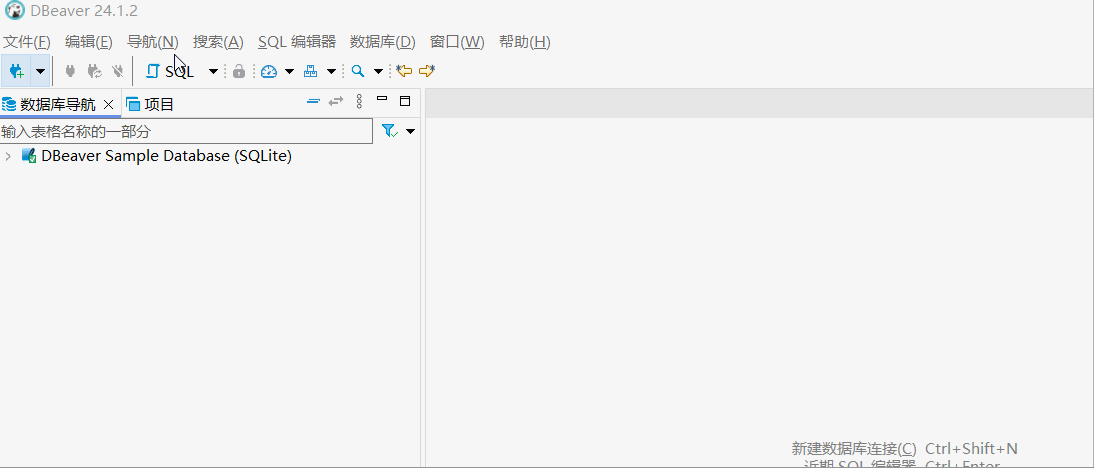
Task: Open a new SQL script editor
Action: 170,71
